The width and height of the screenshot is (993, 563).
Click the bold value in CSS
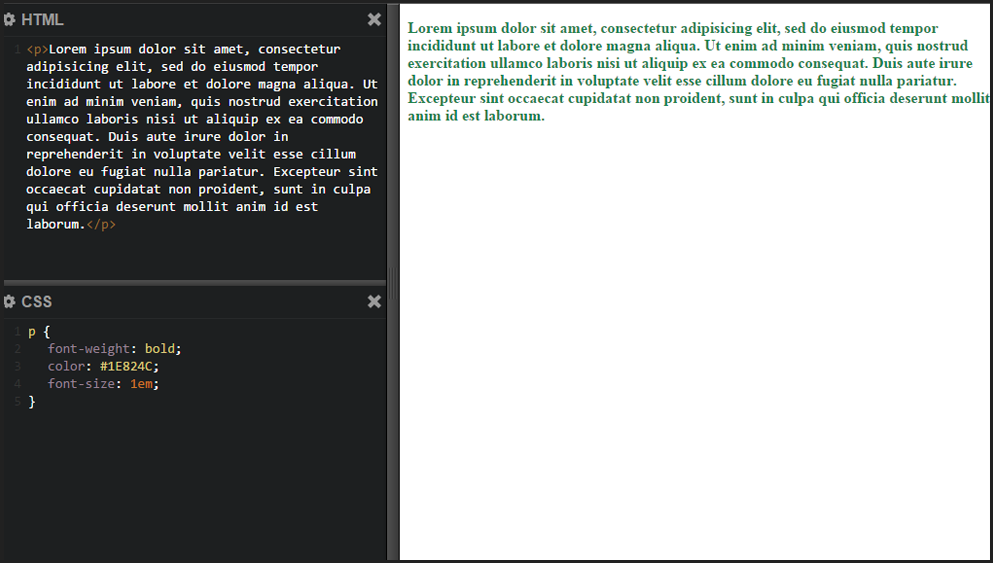[x=162, y=349]
